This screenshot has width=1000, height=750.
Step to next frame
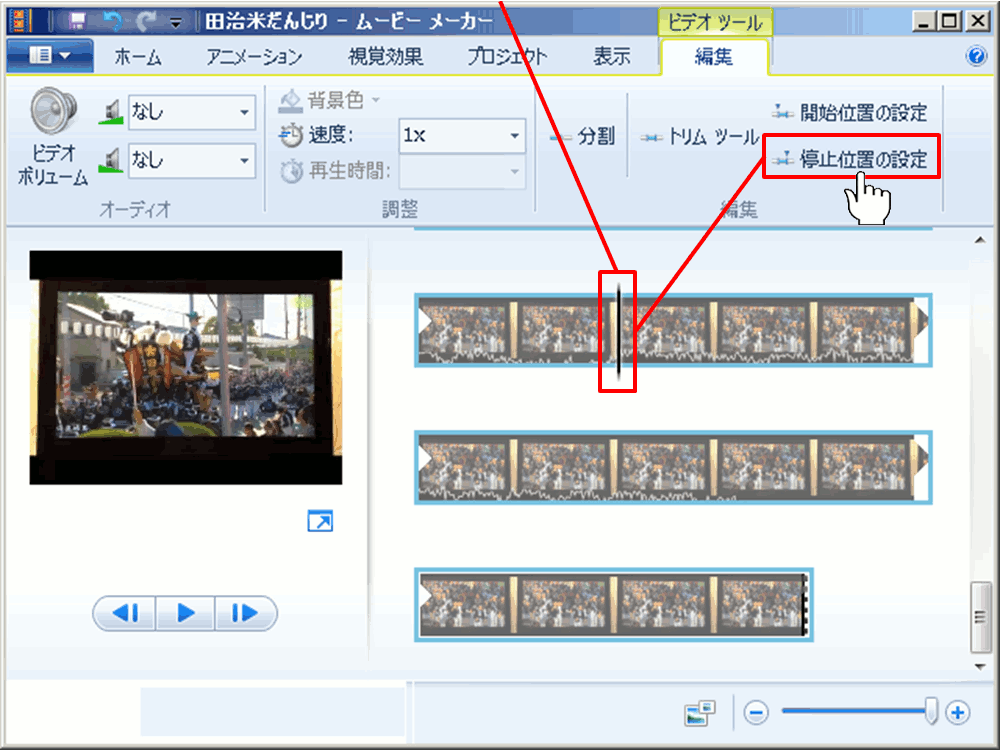point(244,613)
